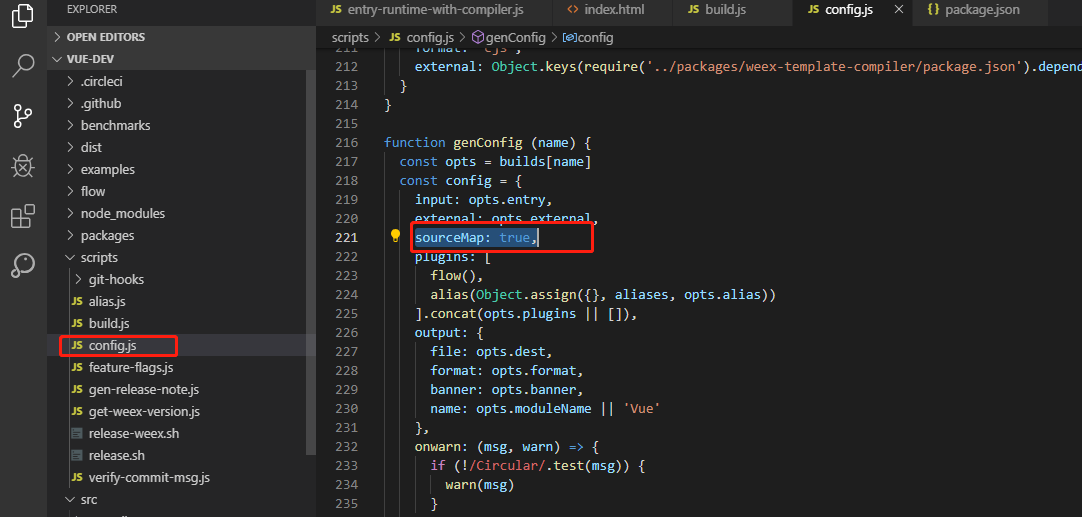The height and width of the screenshot is (517, 1082).
Task: Click the EXPLORER panel title
Action: tap(92, 10)
